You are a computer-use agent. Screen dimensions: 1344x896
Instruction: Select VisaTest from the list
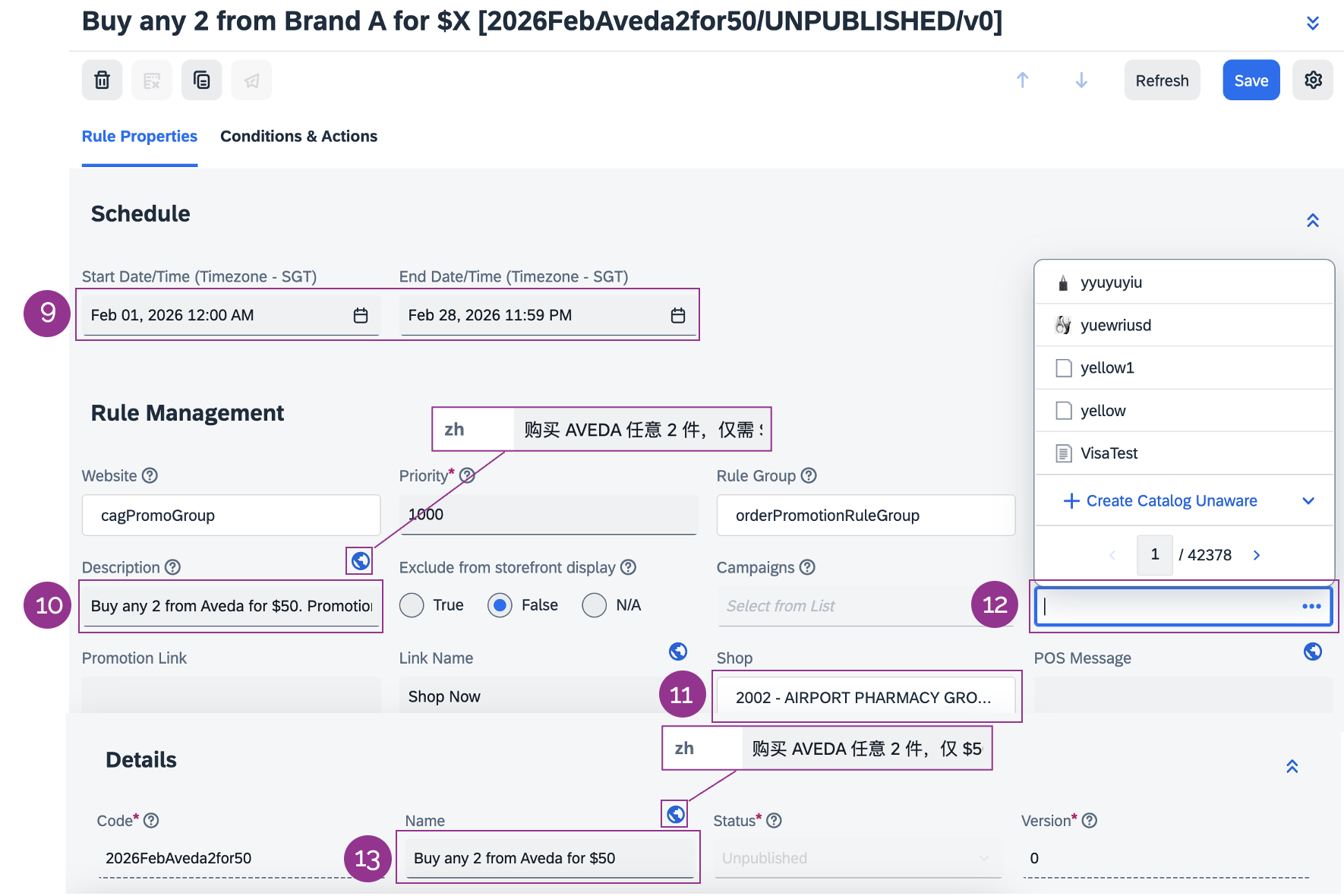[1109, 453]
